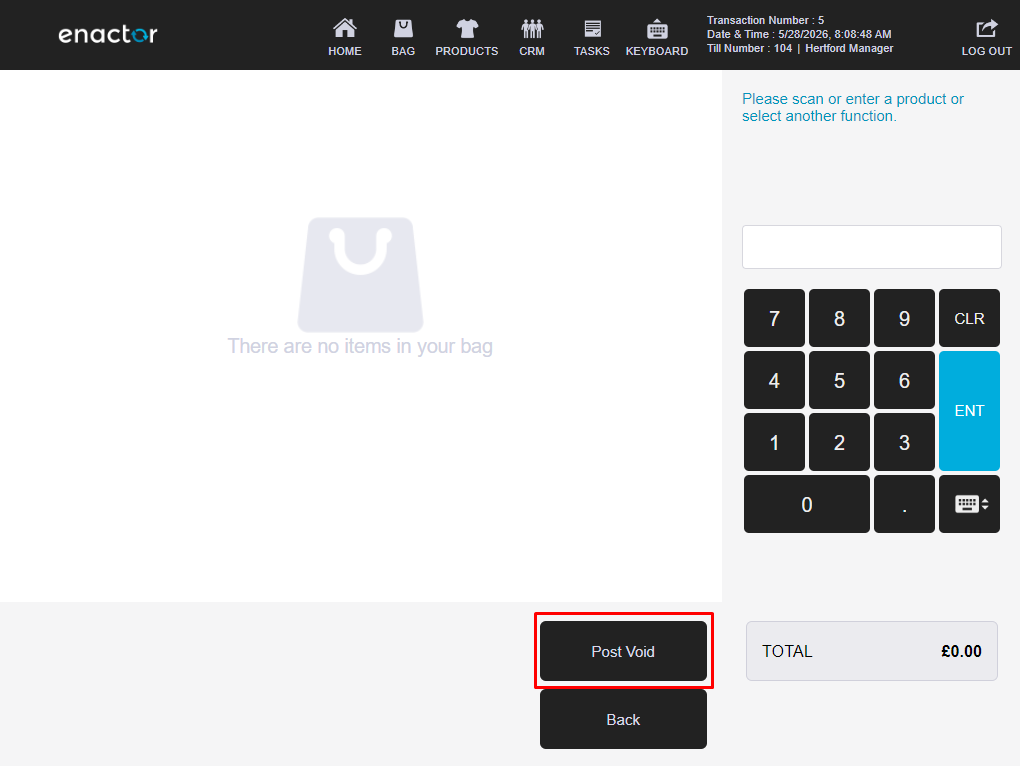Click 'Transaction Number : 5' text
This screenshot has height=766, width=1020.
coord(766,20)
